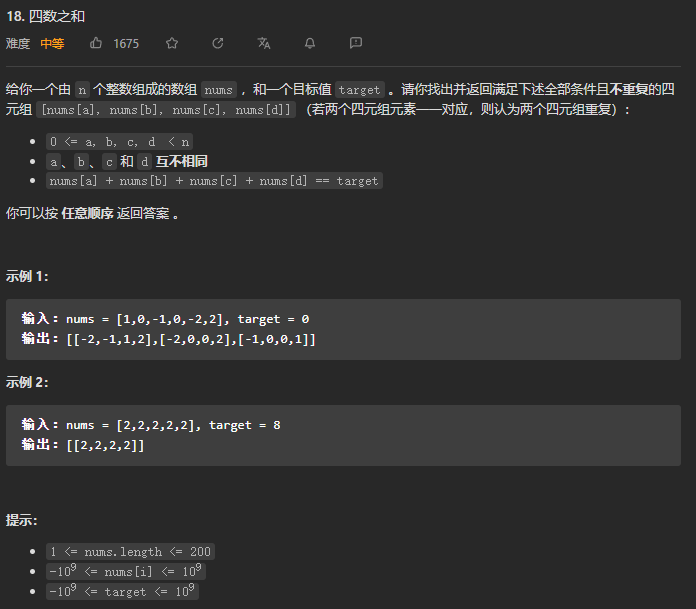This screenshot has width=696, height=609.
Task: Click the bold text 任意顺序
Action: [x=87, y=214]
